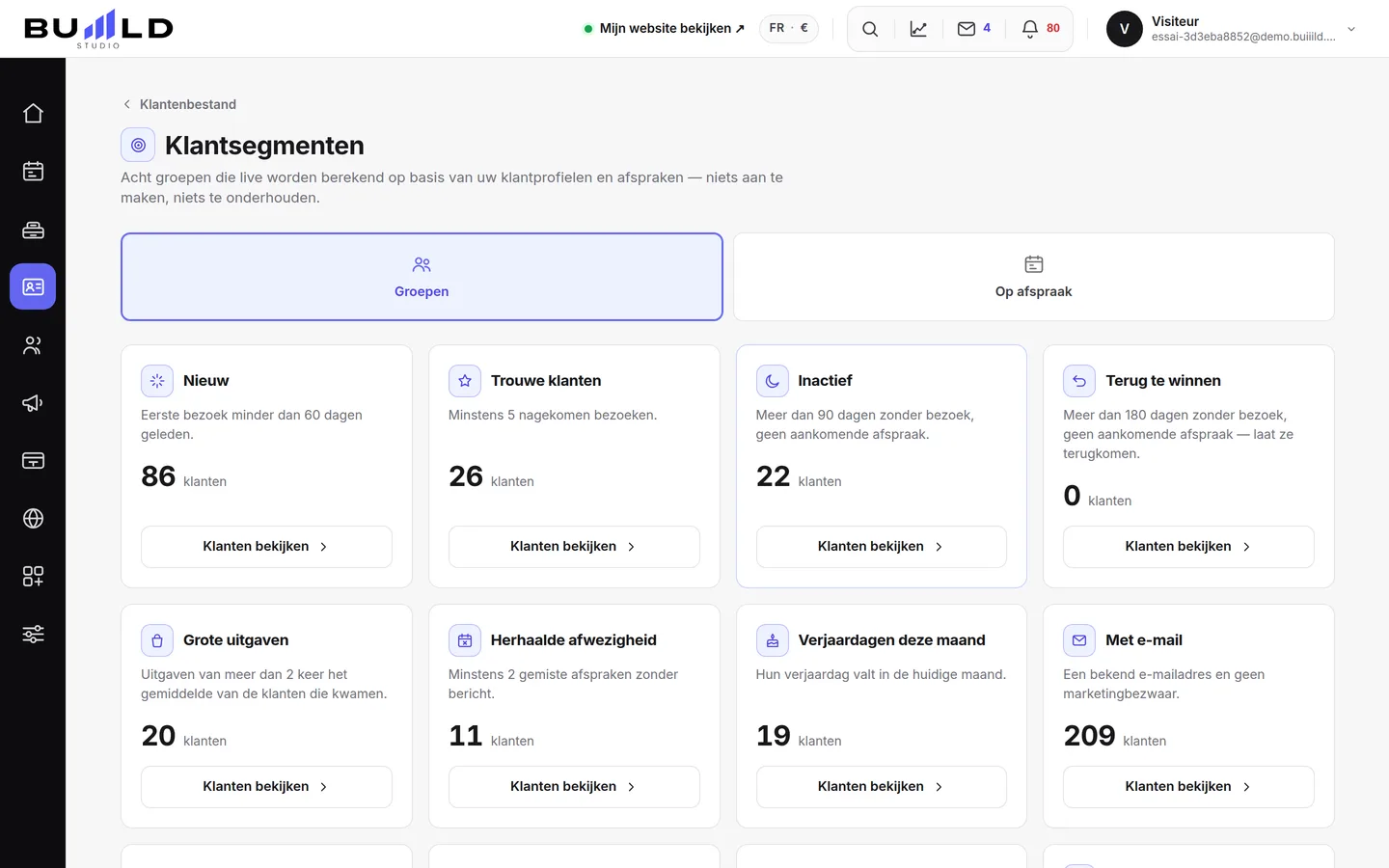Open the mail icon with 4 messages
Image resolution: width=1389 pixels, height=868 pixels.
(x=973, y=29)
